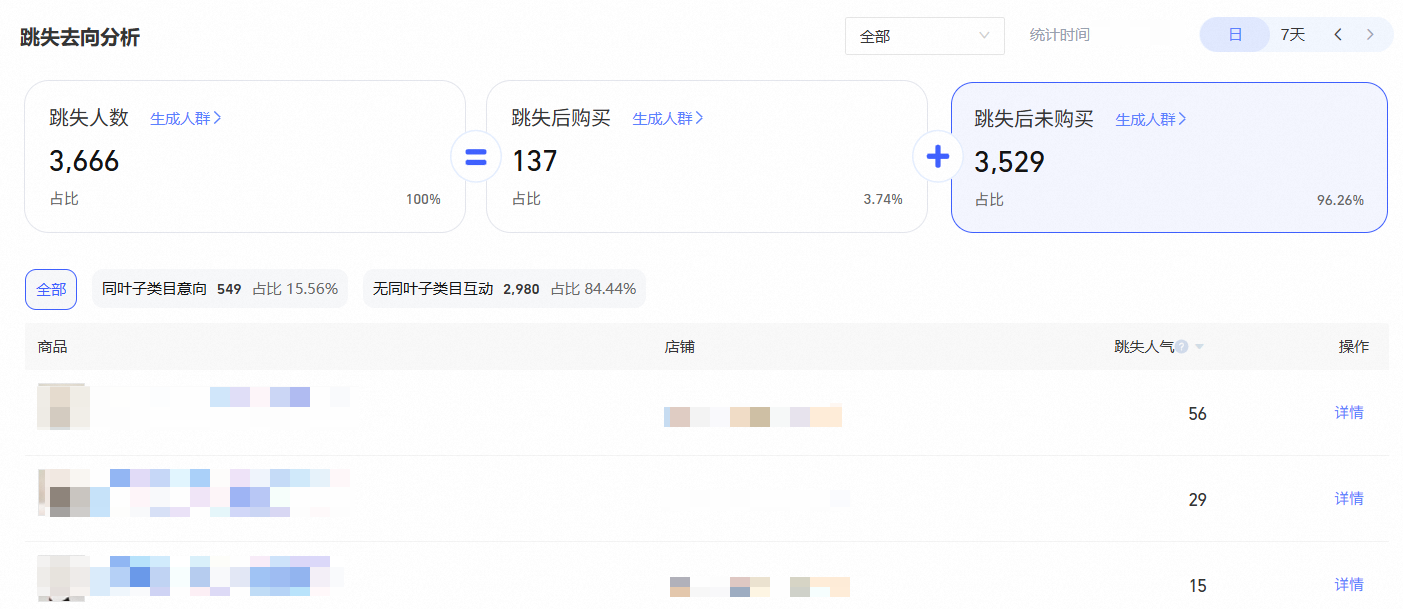Click the plus sign circle icon
1403x609 pixels.
click(x=938, y=158)
